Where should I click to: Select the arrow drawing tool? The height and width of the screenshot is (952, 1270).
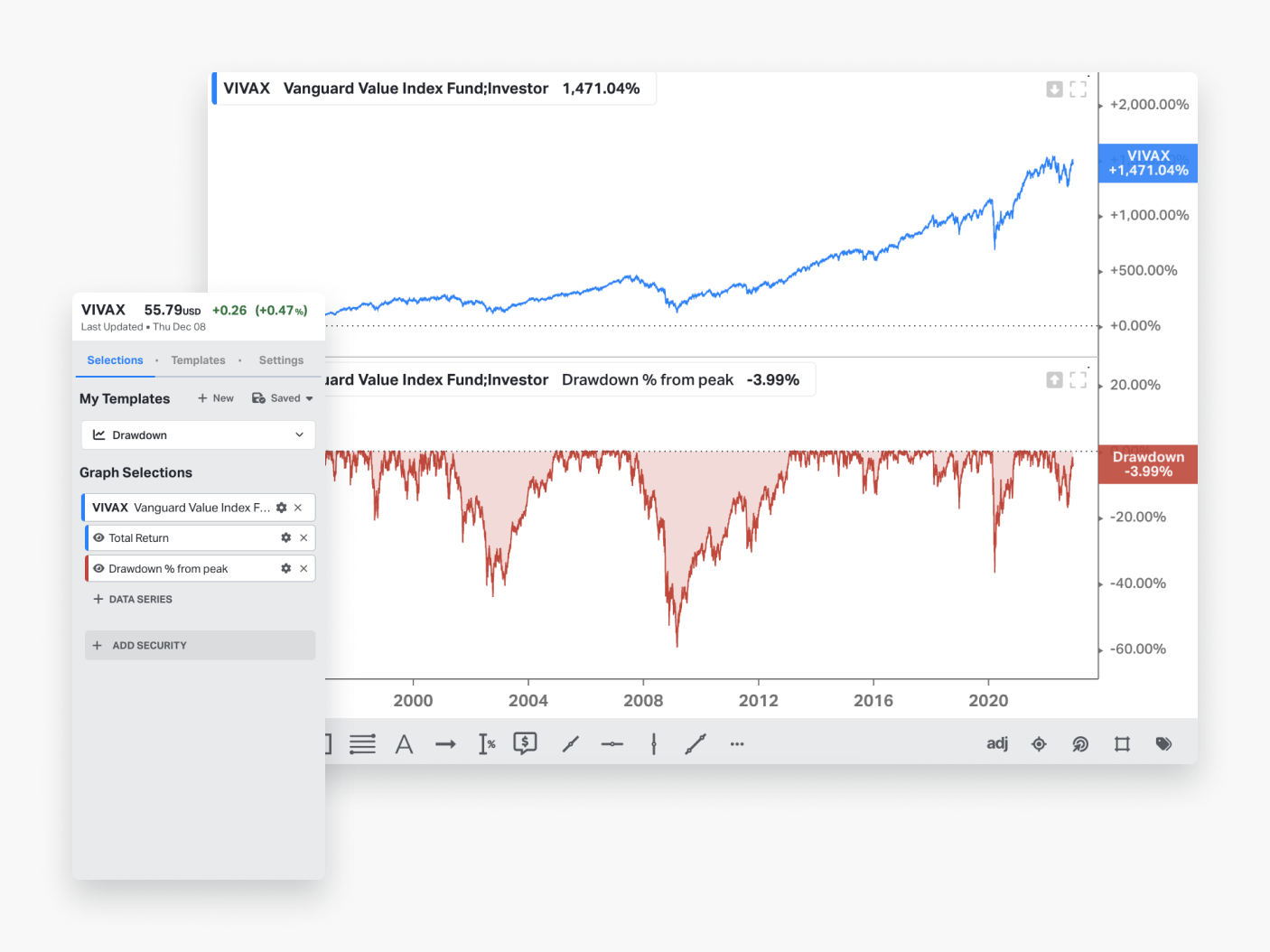(445, 744)
